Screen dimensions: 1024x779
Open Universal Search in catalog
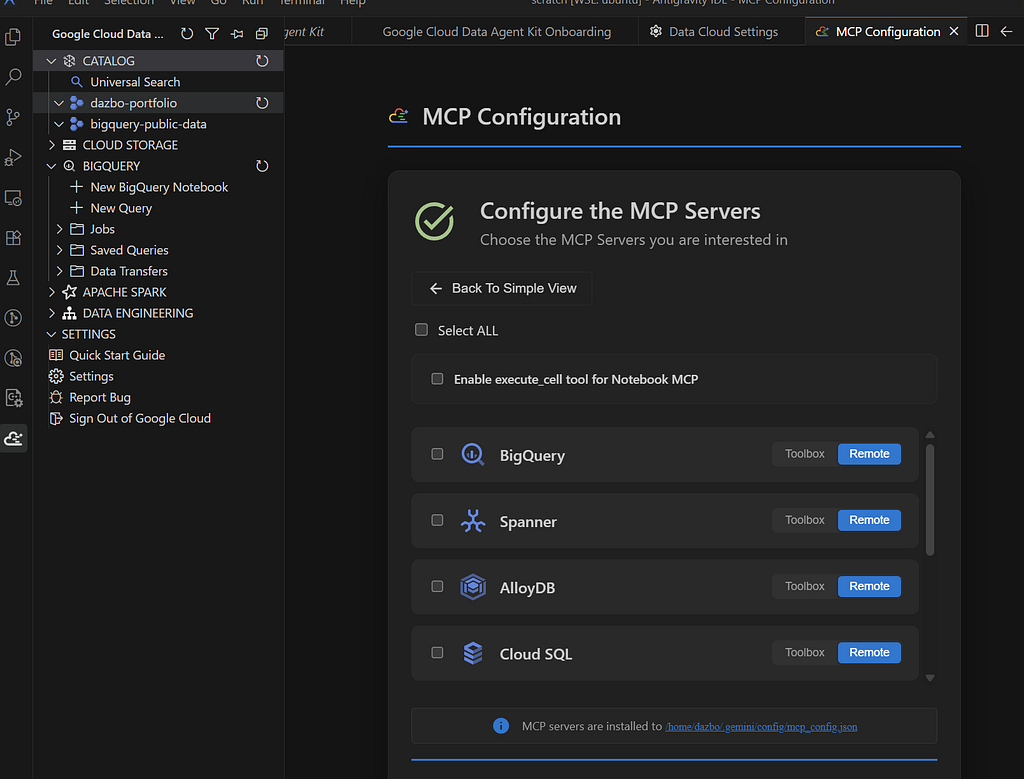[135, 82]
